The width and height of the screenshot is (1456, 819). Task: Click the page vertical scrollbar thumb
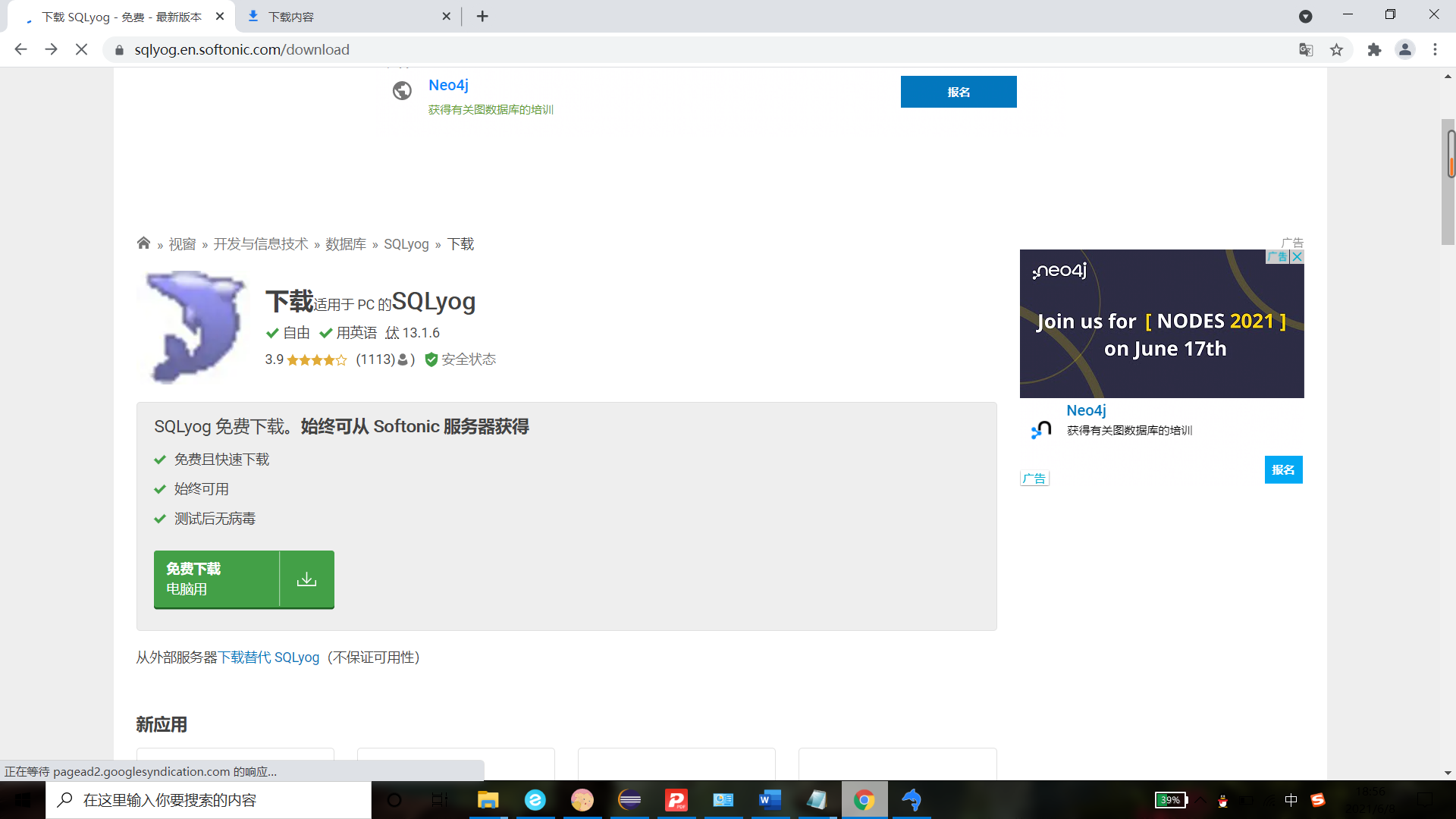coord(1448,182)
